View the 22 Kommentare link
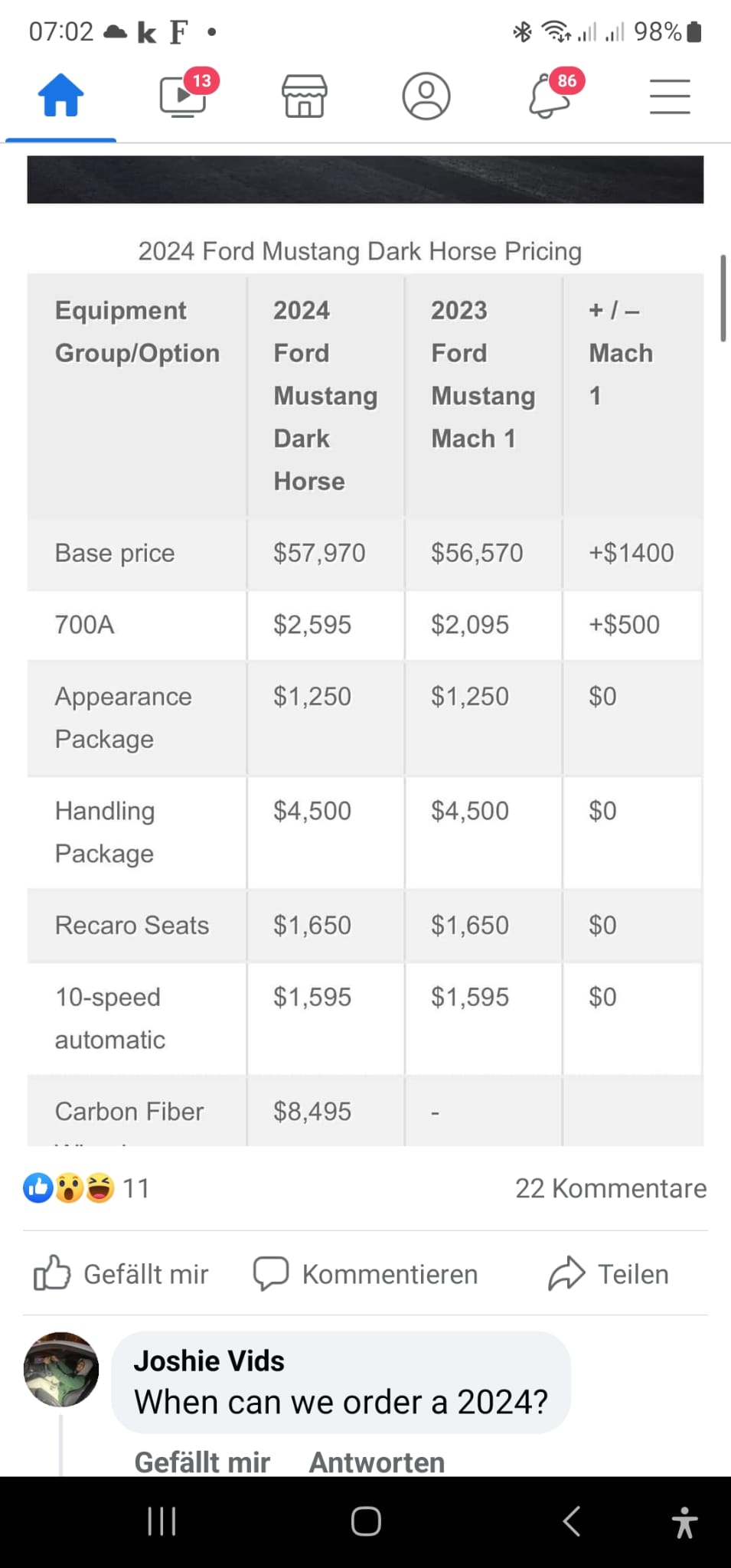This screenshot has width=731, height=1568. [610, 1188]
